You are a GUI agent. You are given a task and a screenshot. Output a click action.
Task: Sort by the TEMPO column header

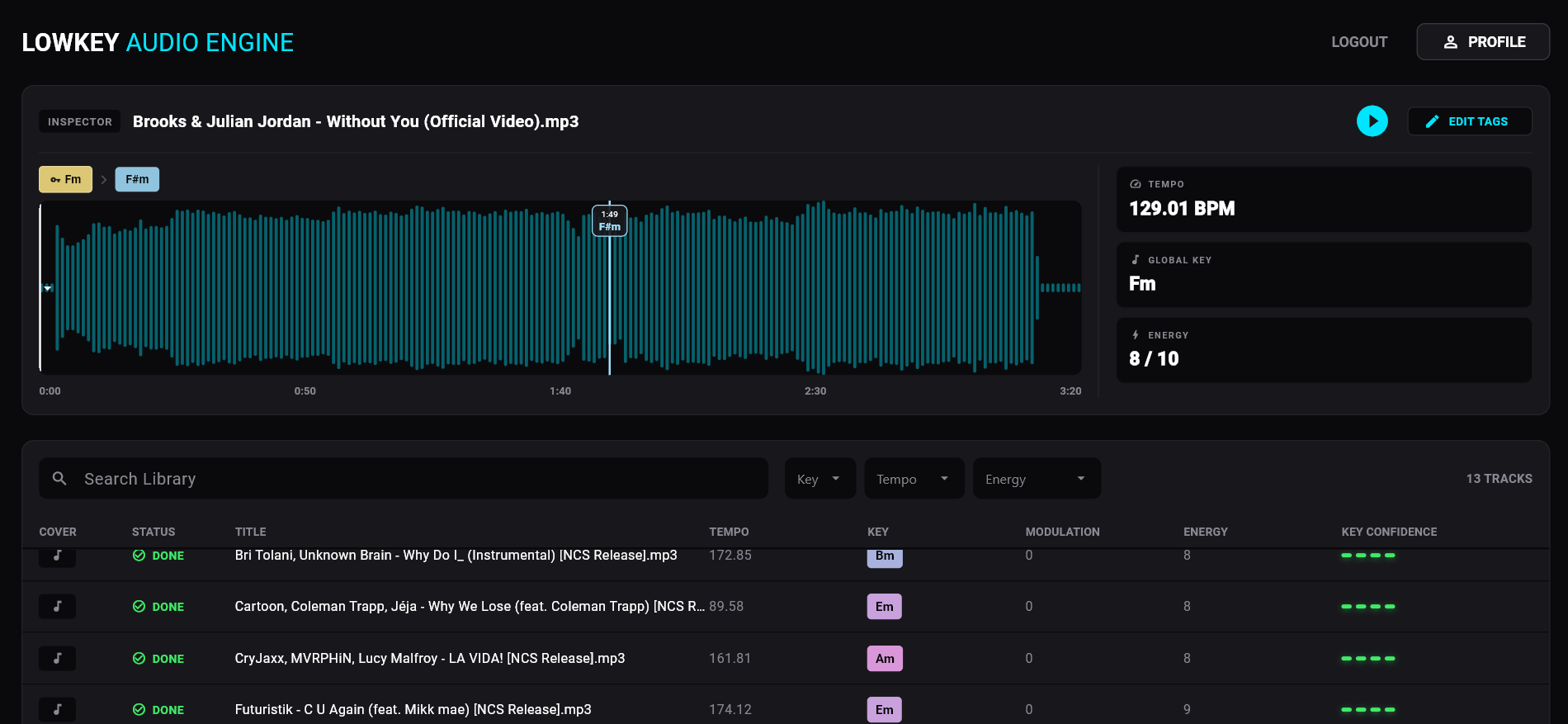[x=729, y=532]
